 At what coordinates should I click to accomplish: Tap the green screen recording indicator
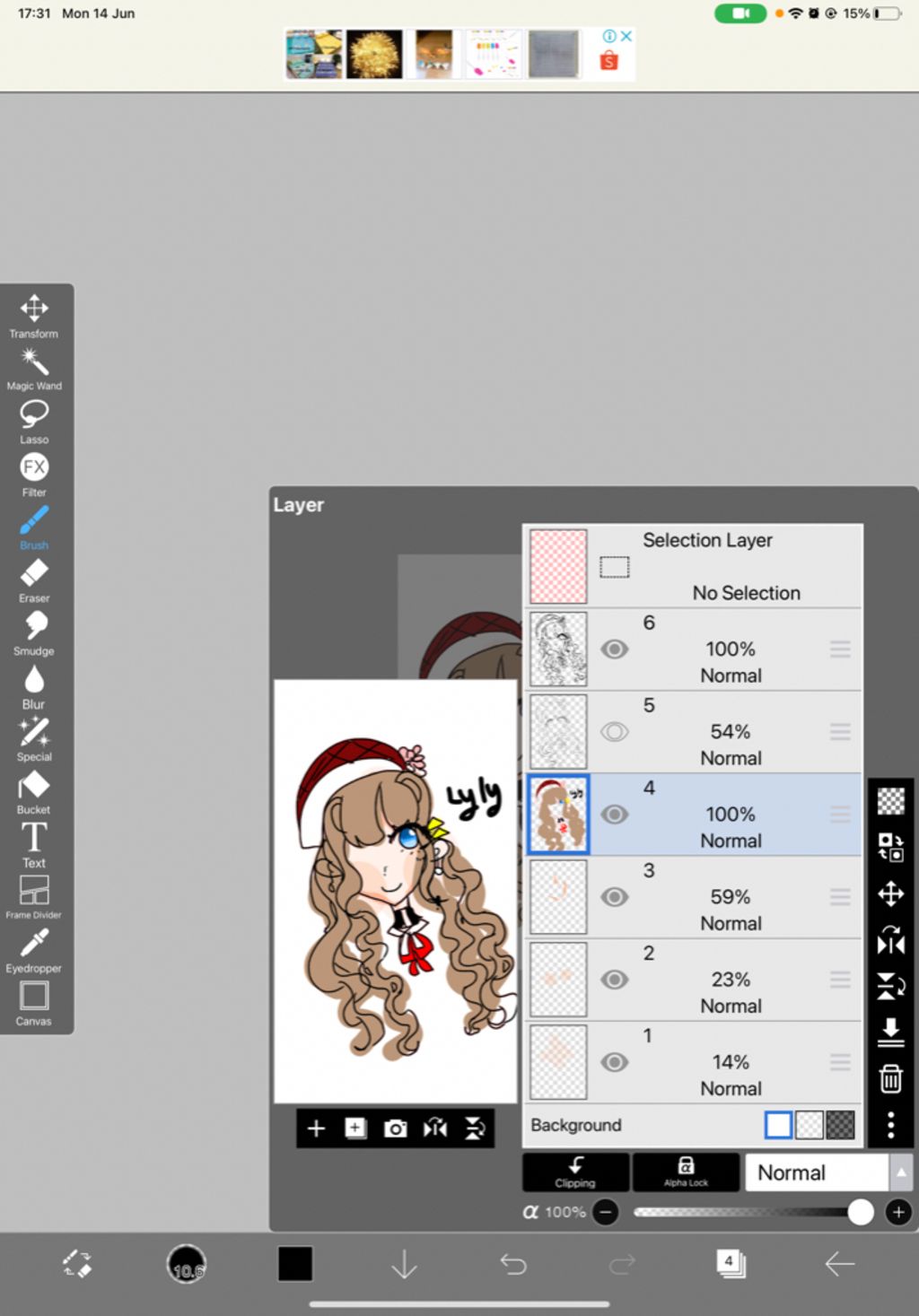(740, 13)
